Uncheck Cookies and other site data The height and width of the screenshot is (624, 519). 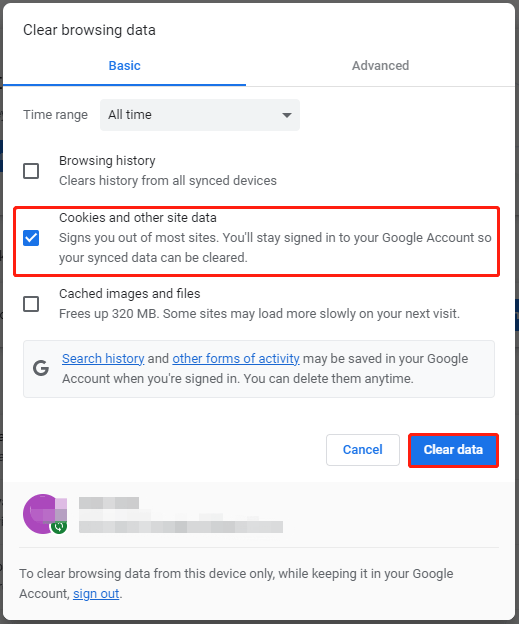[31, 238]
